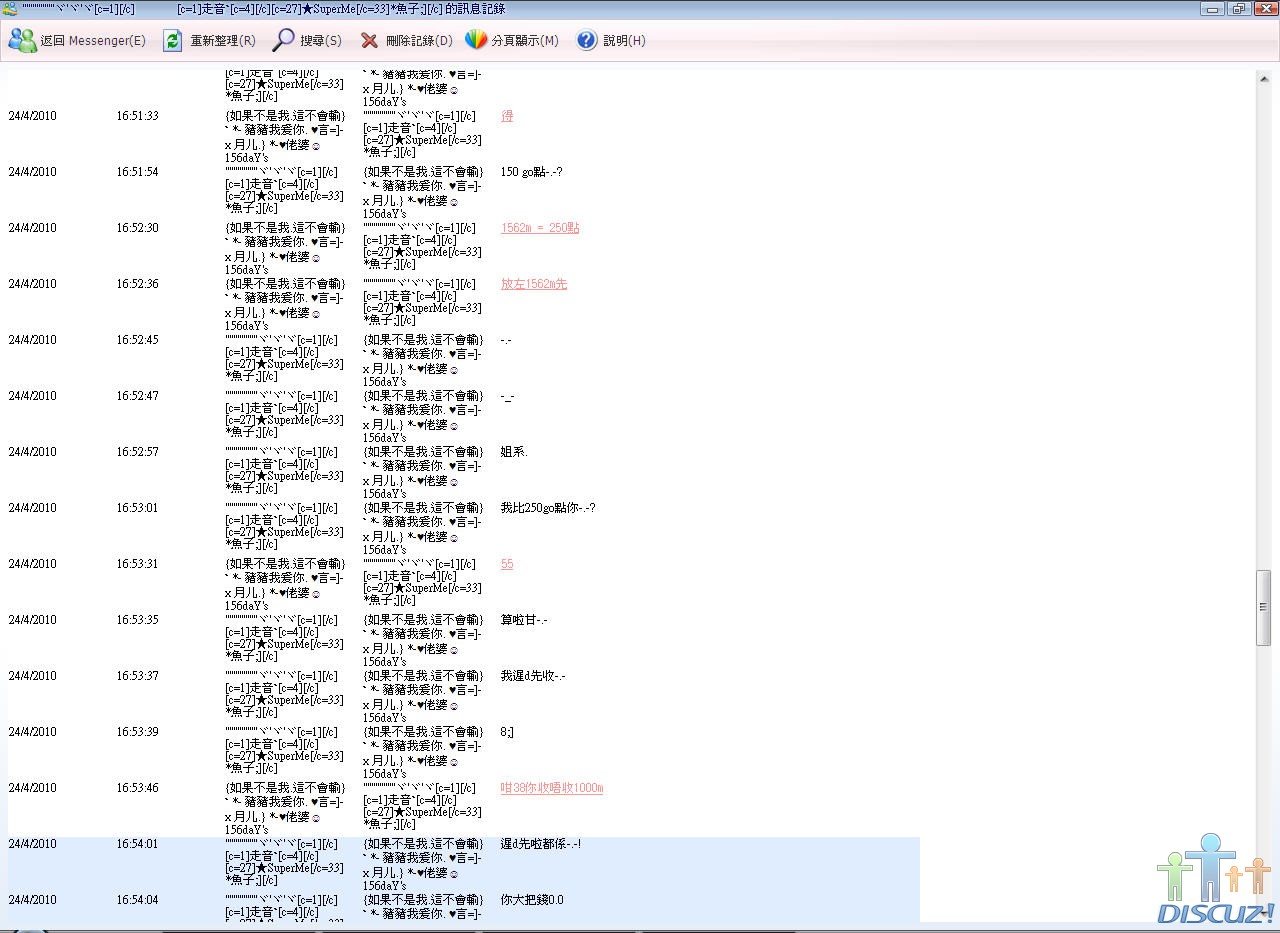The height and width of the screenshot is (933, 1280).
Task: Click the timestamp 16:52:57
Action: [x=137, y=452]
